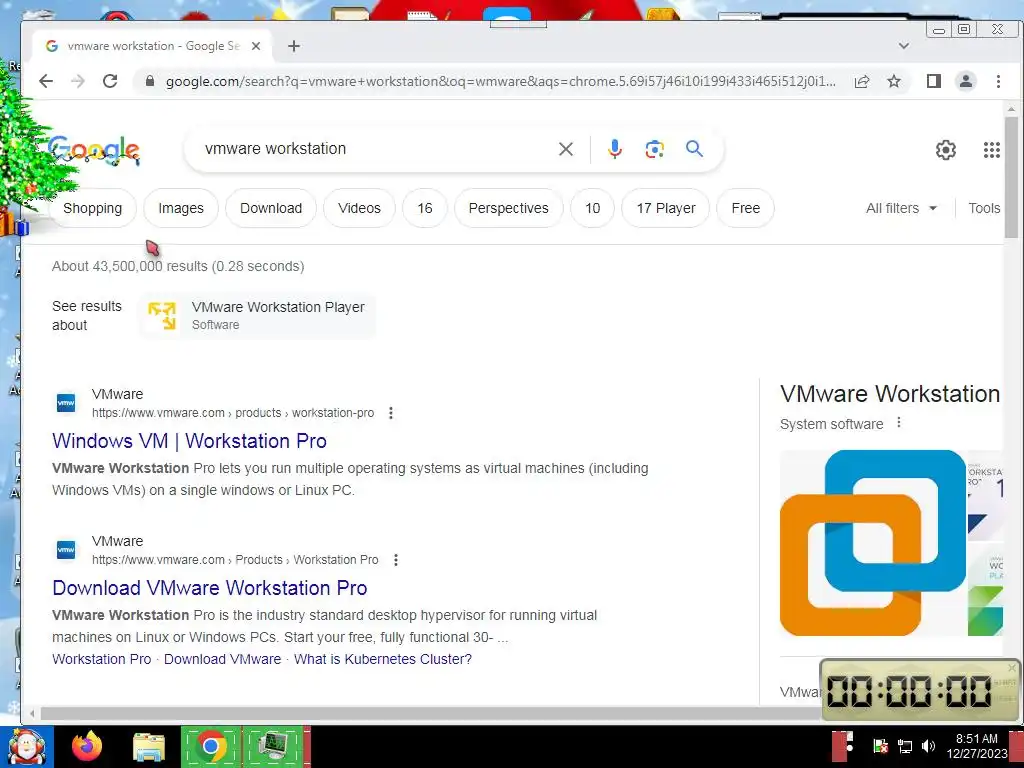Open the VMware Workstation knowledge panel options
The width and height of the screenshot is (1024, 768).
coord(899,423)
